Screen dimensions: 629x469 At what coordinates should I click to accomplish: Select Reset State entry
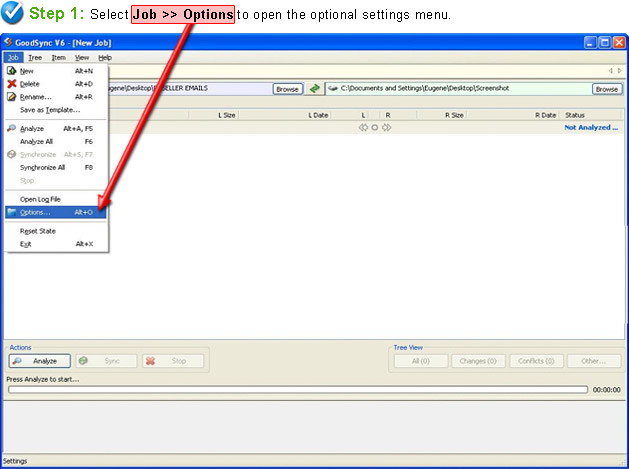click(x=56, y=231)
